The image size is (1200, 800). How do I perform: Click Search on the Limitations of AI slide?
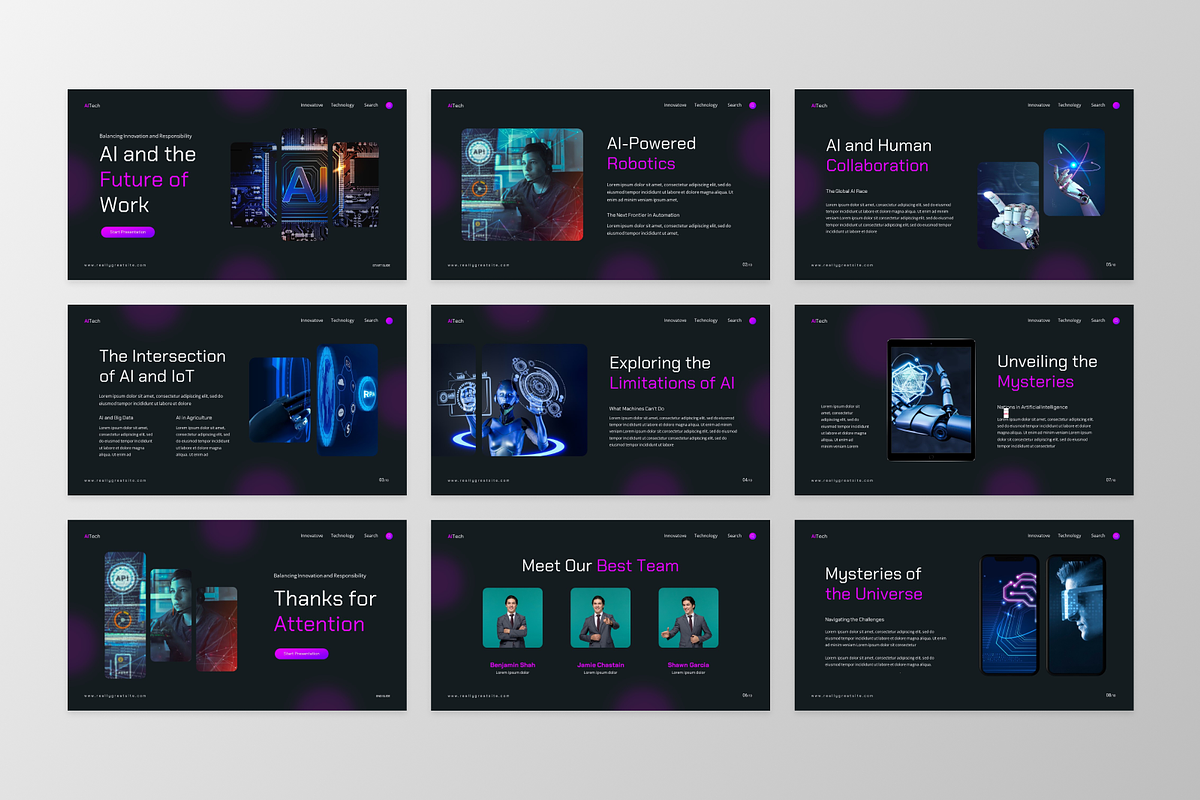(735, 320)
